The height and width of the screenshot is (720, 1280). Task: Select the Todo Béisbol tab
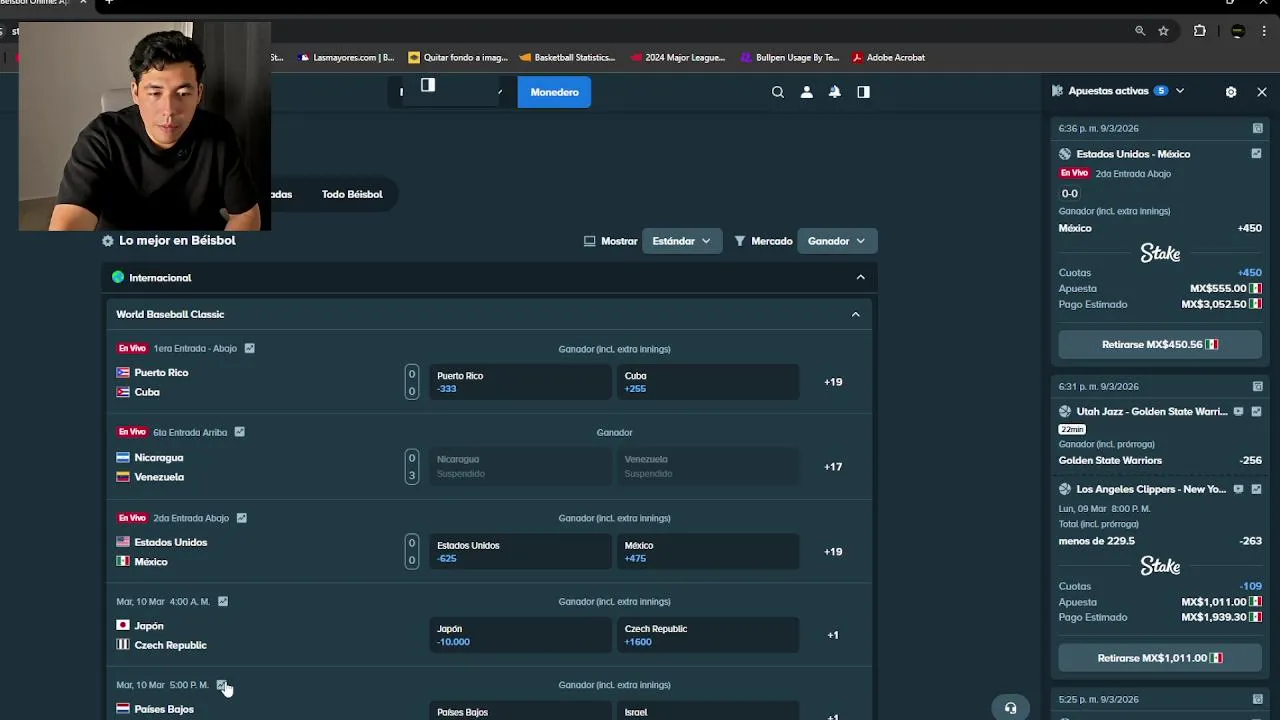coord(352,194)
